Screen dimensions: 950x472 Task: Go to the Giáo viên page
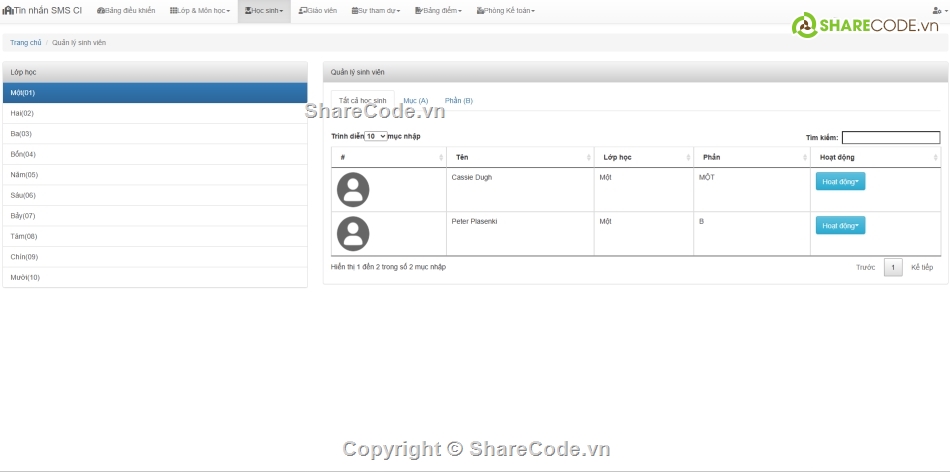point(317,11)
